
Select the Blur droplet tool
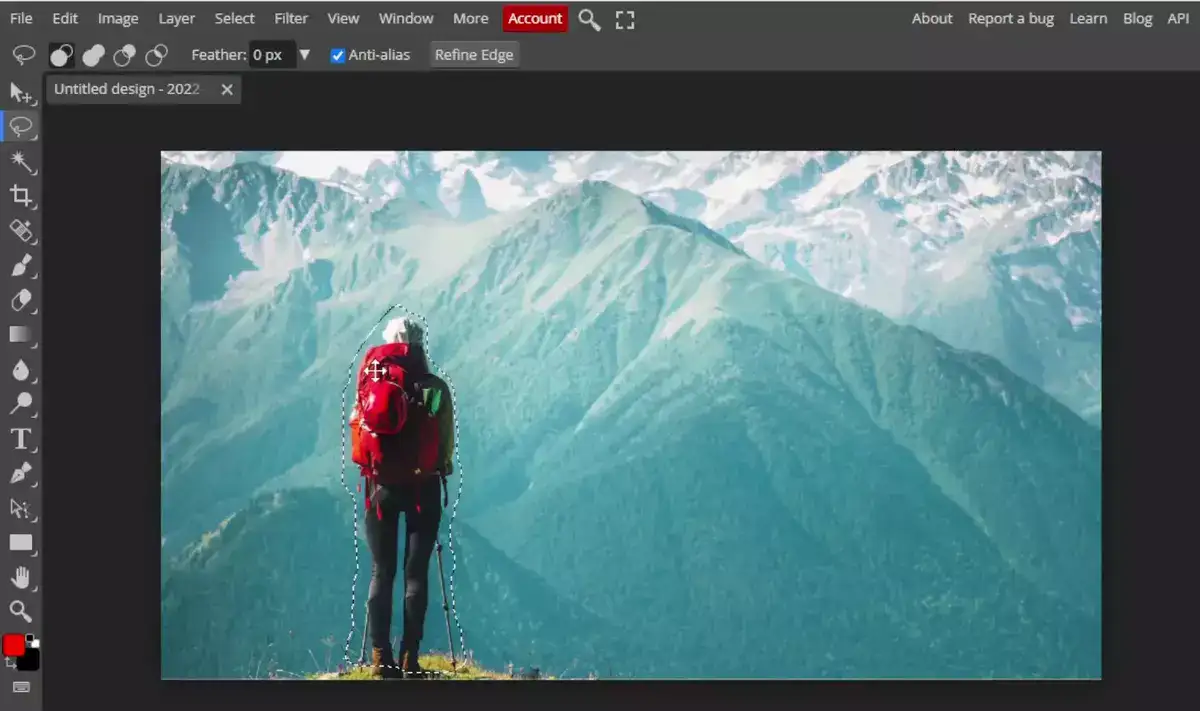tap(21, 370)
